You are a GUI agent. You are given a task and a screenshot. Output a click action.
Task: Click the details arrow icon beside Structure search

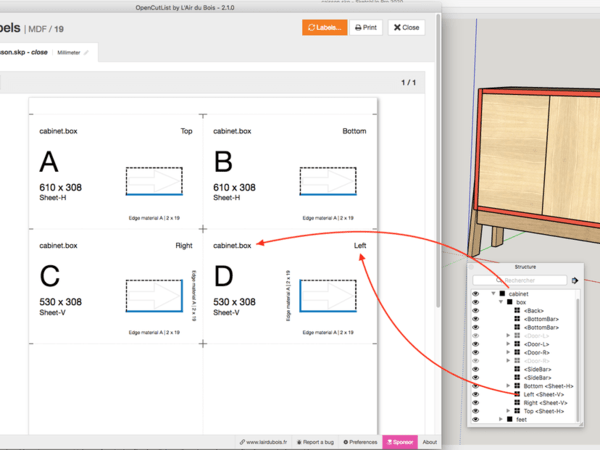(575, 281)
